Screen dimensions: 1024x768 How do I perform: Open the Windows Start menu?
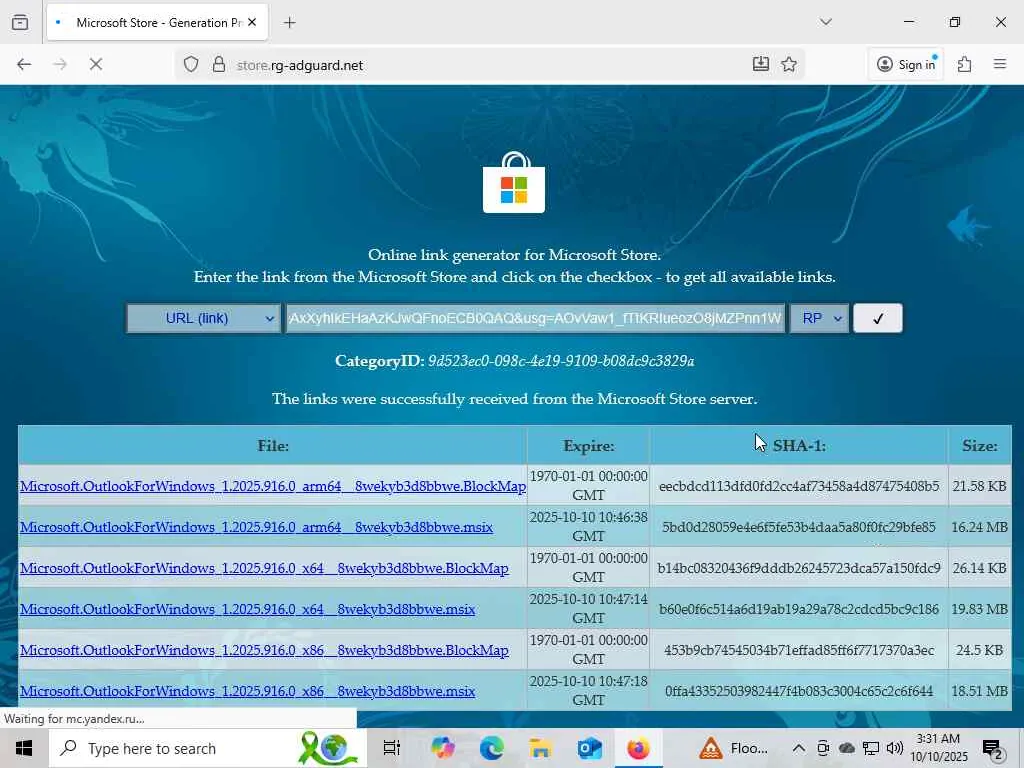[x=24, y=748]
